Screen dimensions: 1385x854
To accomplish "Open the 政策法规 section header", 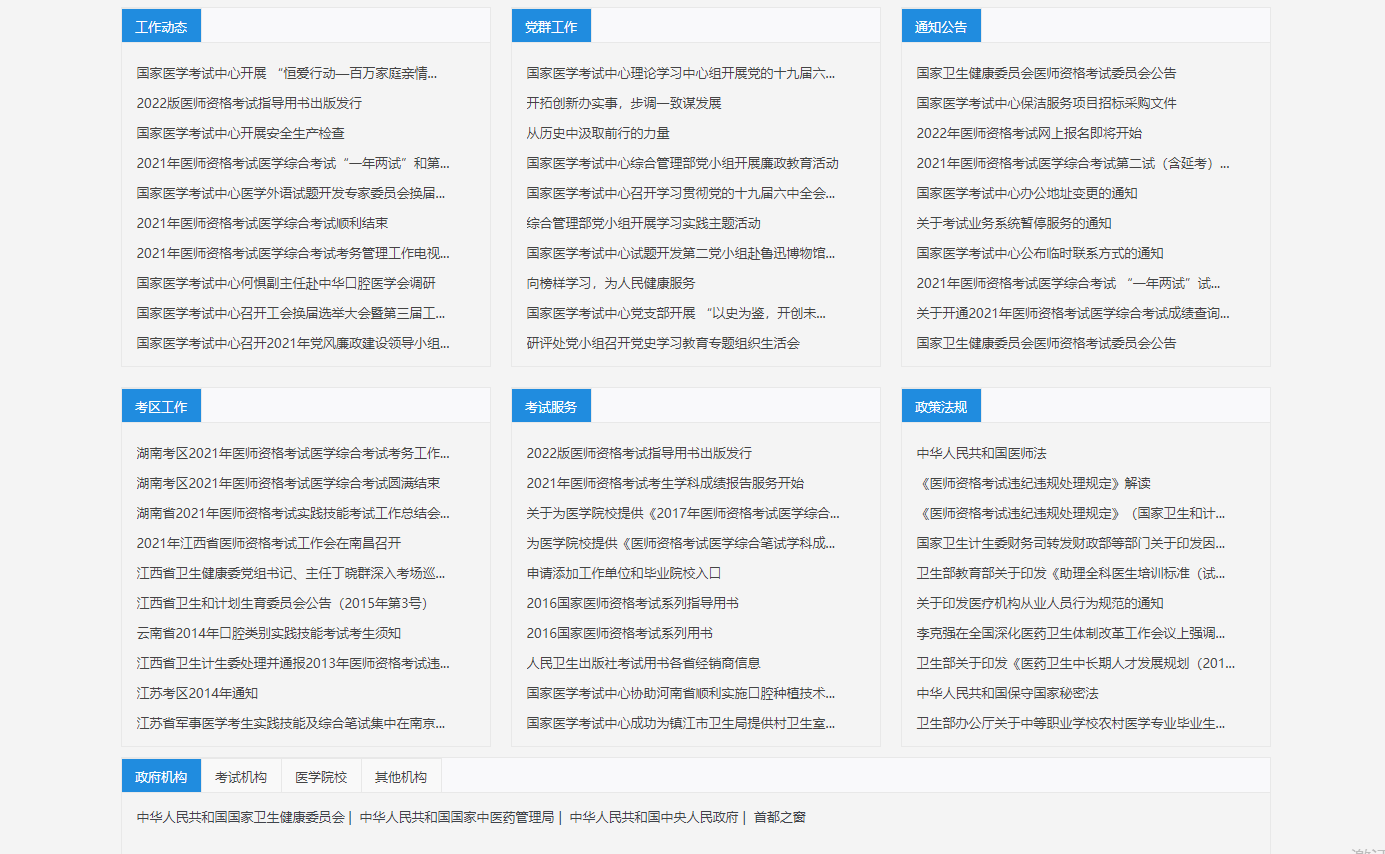I will 941,407.
